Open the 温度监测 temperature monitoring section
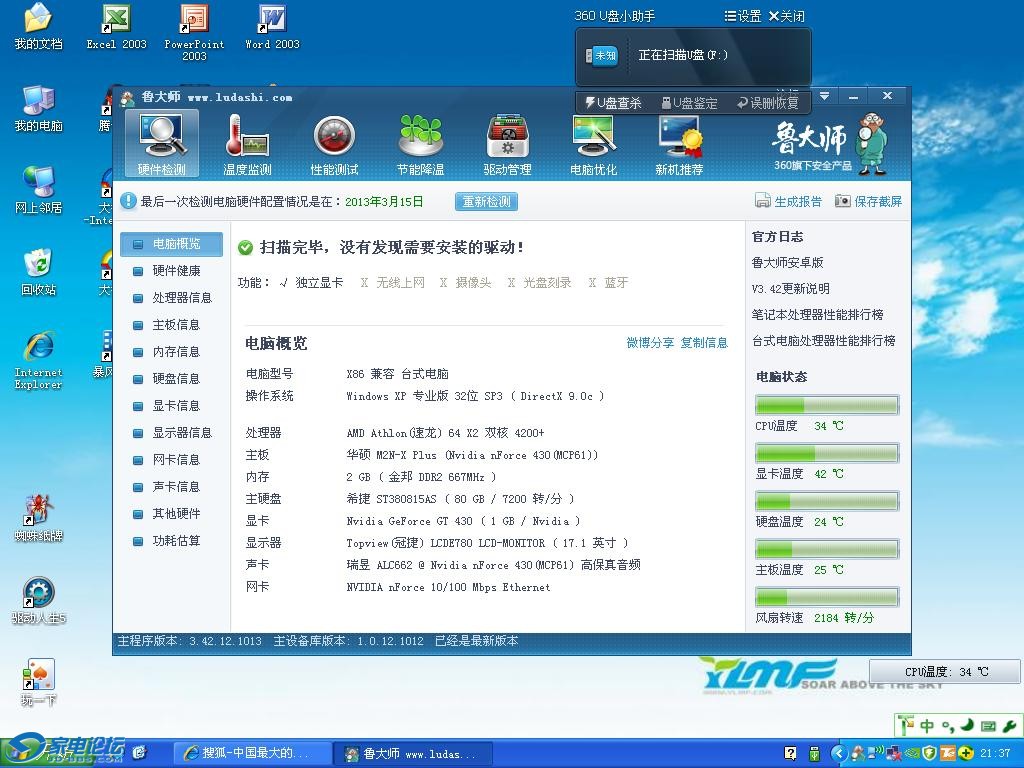Screen dimensions: 1024x768 click(247, 144)
